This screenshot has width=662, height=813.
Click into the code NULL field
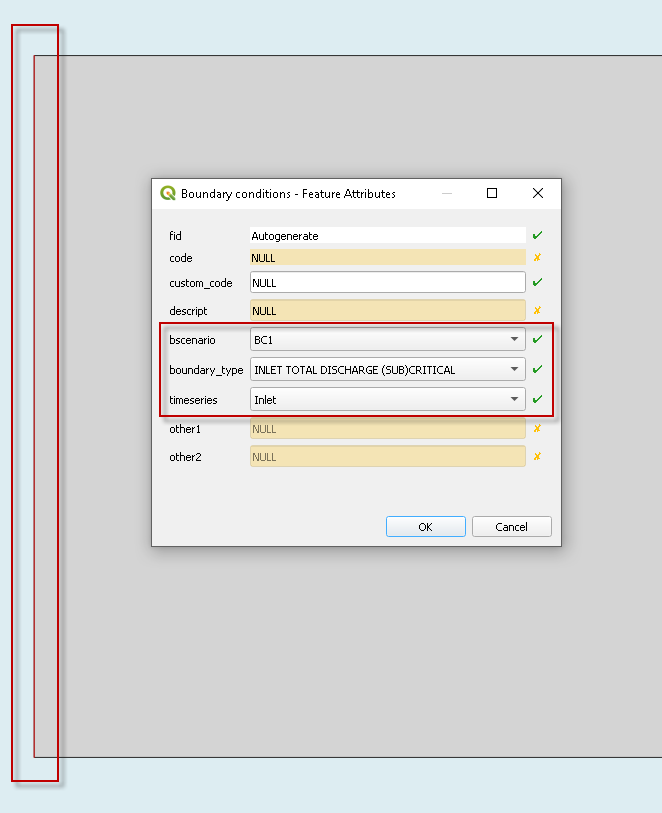tap(387, 258)
